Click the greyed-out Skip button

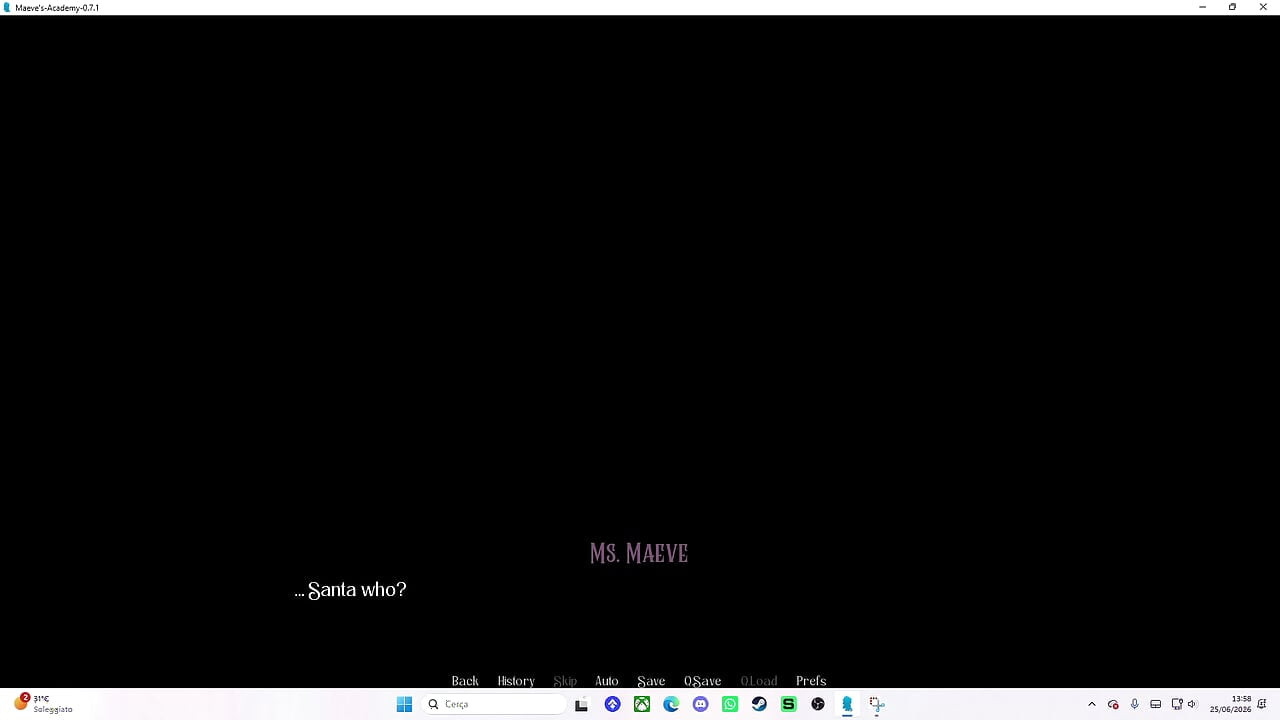pos(565,681)
